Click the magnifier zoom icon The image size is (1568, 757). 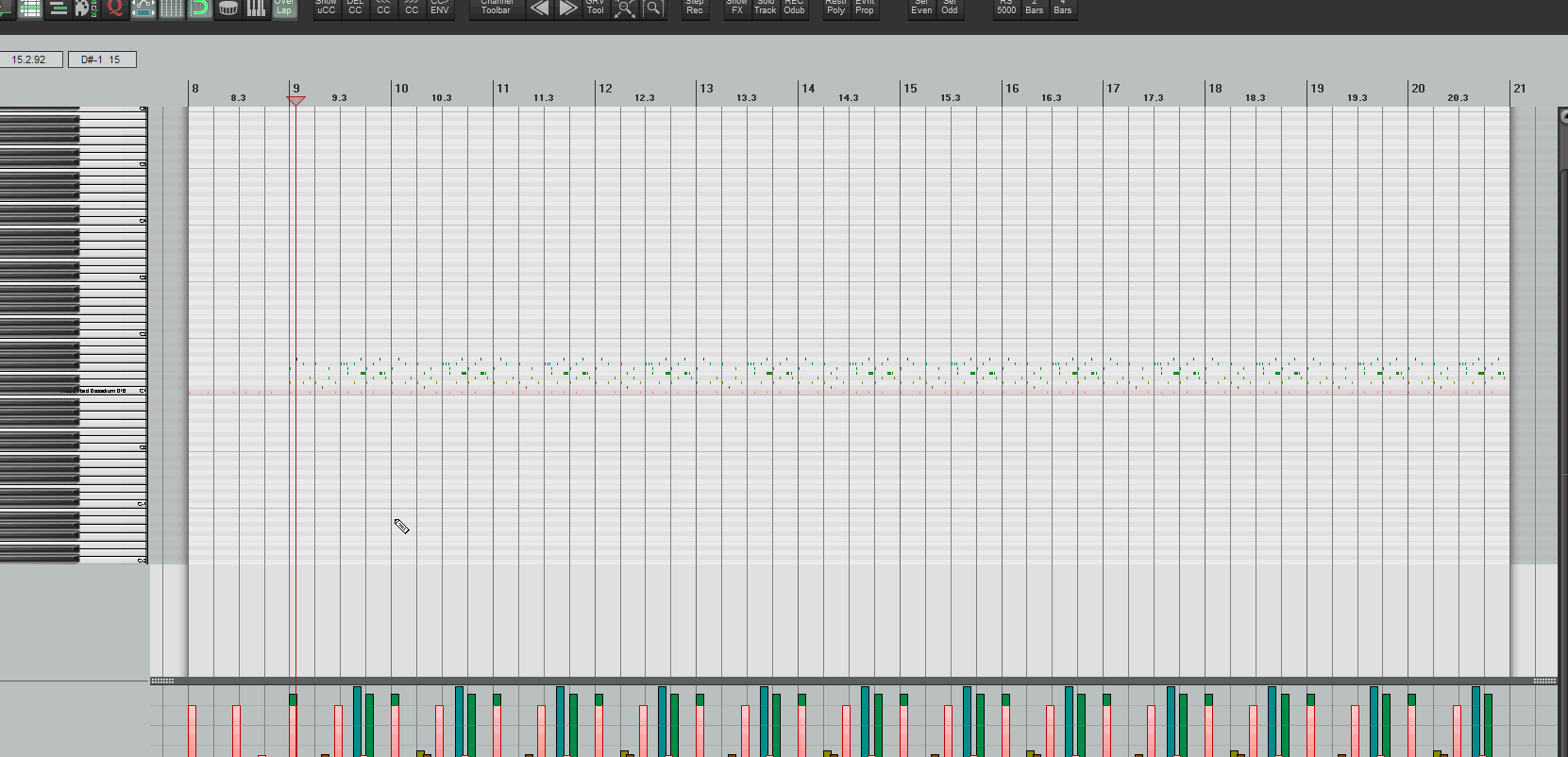coord(653,8)
